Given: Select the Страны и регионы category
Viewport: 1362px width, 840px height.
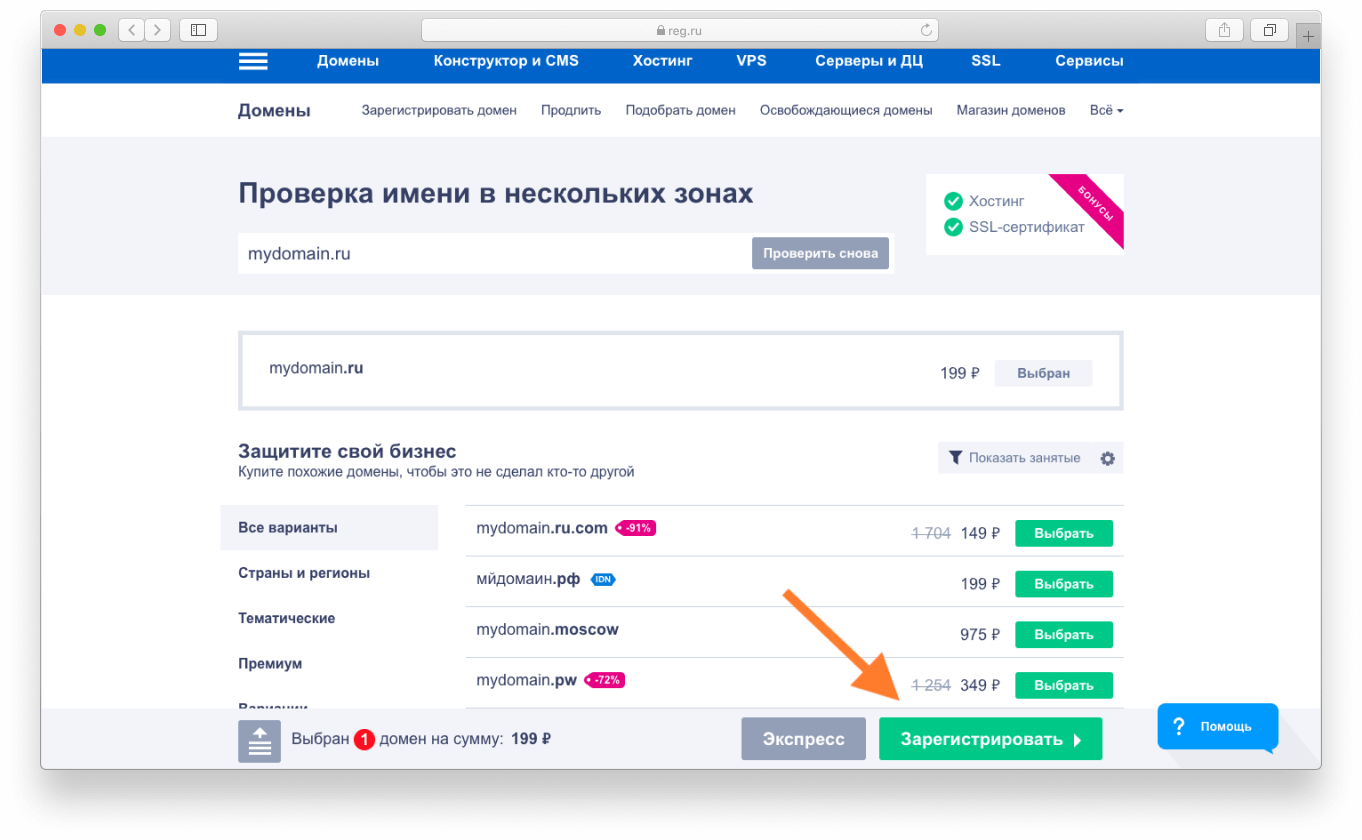Looking at the screenshot, I should (x=304, y=573).
